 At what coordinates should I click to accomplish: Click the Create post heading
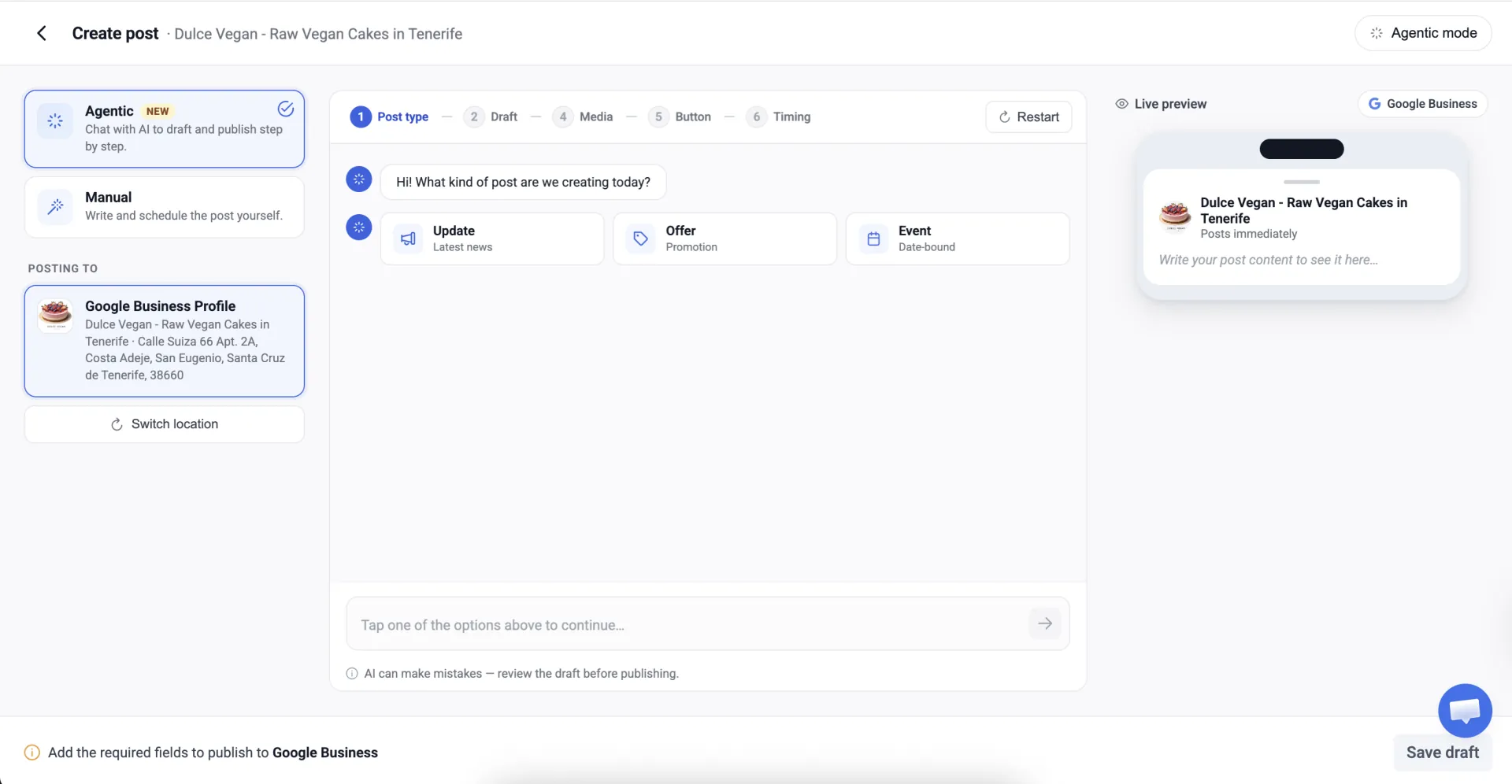point(115,33)
